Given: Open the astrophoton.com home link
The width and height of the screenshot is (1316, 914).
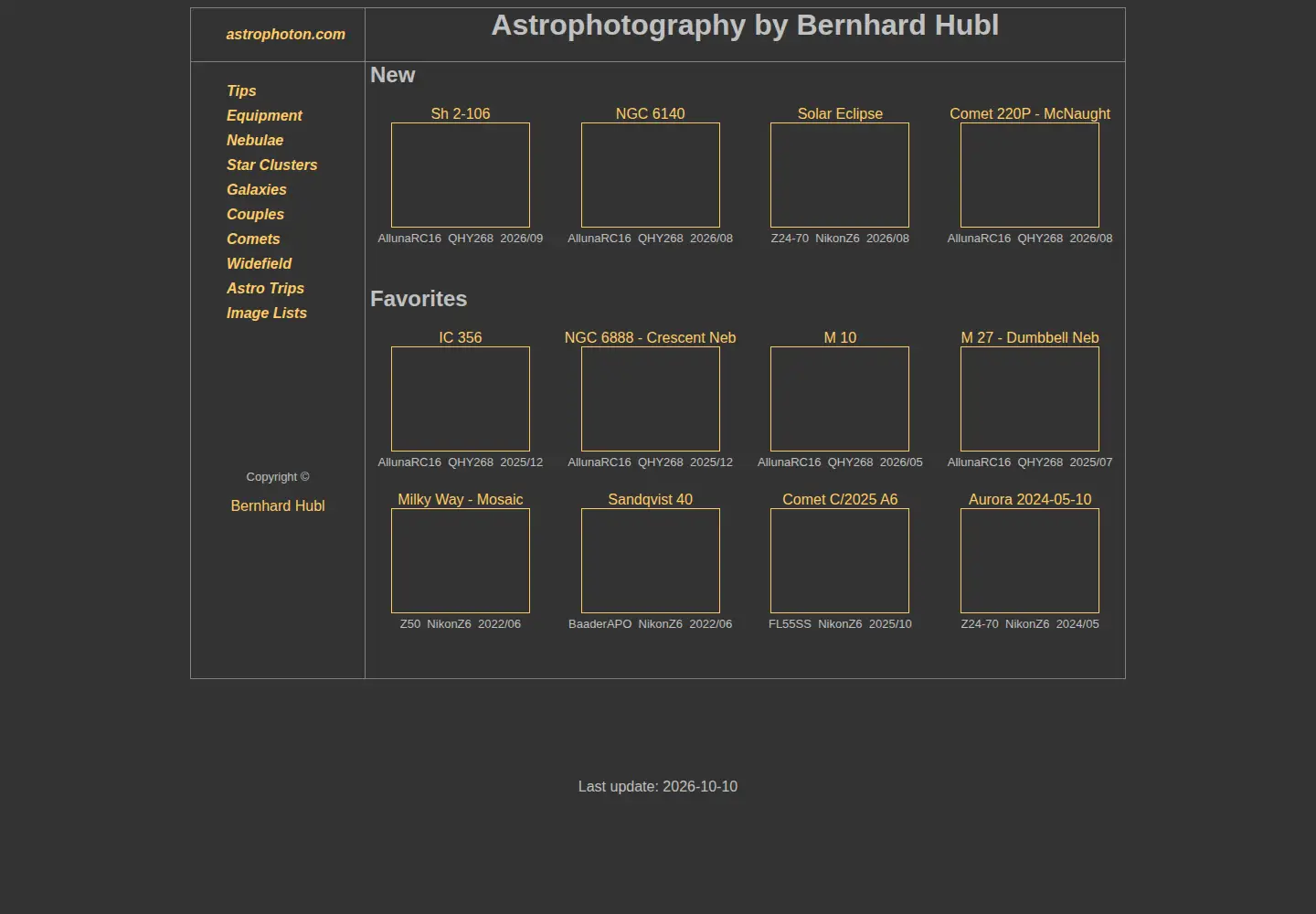Looking at the screenshot, I should (x=286, y=34).
